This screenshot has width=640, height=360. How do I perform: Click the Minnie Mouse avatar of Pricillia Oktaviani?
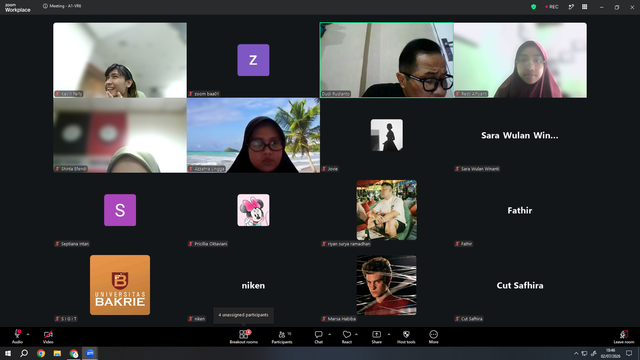click(x=253, y=210)
